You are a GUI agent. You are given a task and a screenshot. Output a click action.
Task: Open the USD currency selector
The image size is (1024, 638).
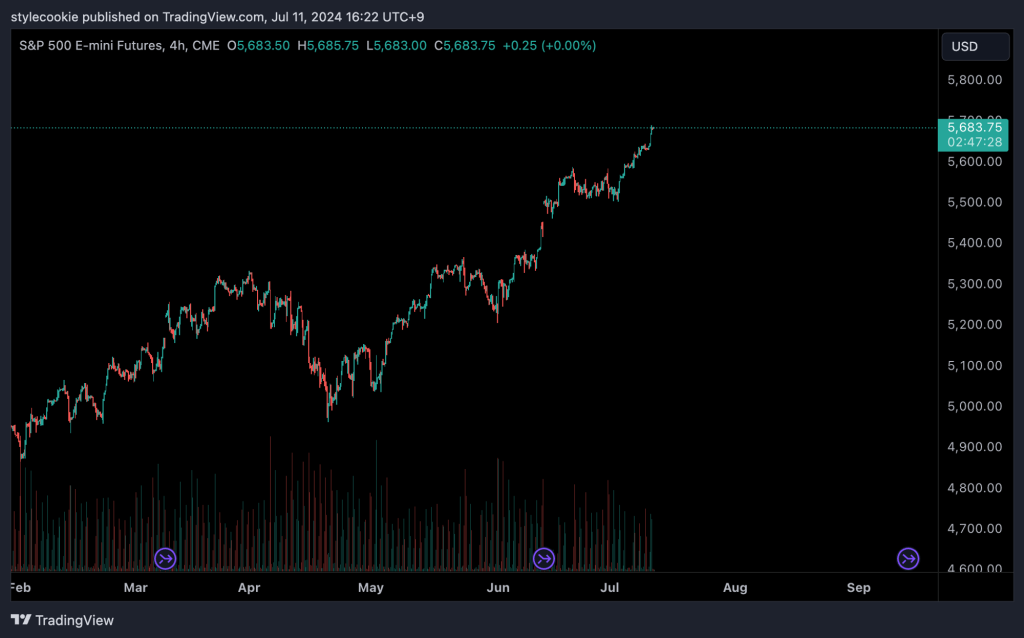click(x=974, y=47)
